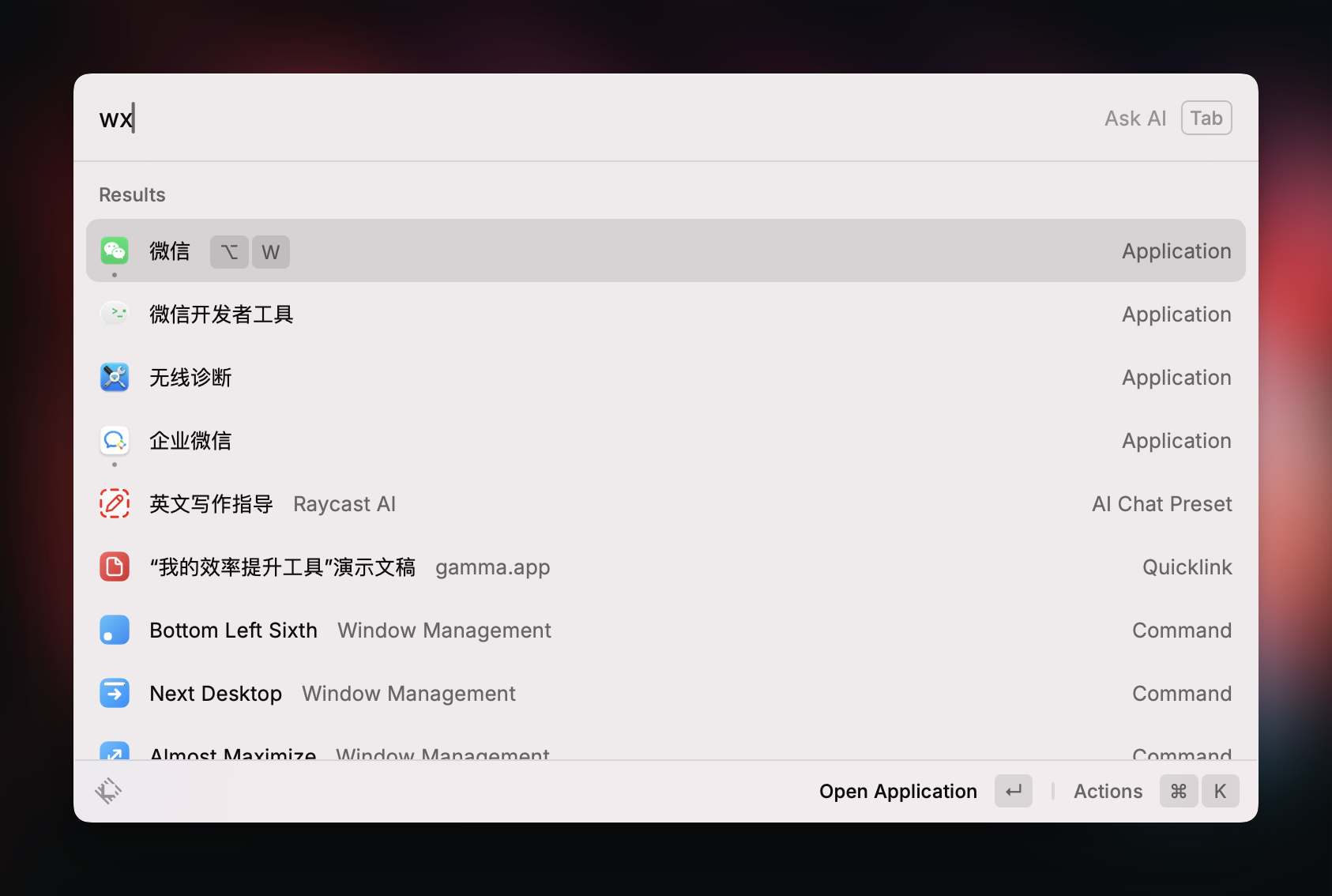Open 无线诊断 via its diagnostics icon
Image resolution: width=1332 pixels, height=896 pixels.
pos(115,377)
